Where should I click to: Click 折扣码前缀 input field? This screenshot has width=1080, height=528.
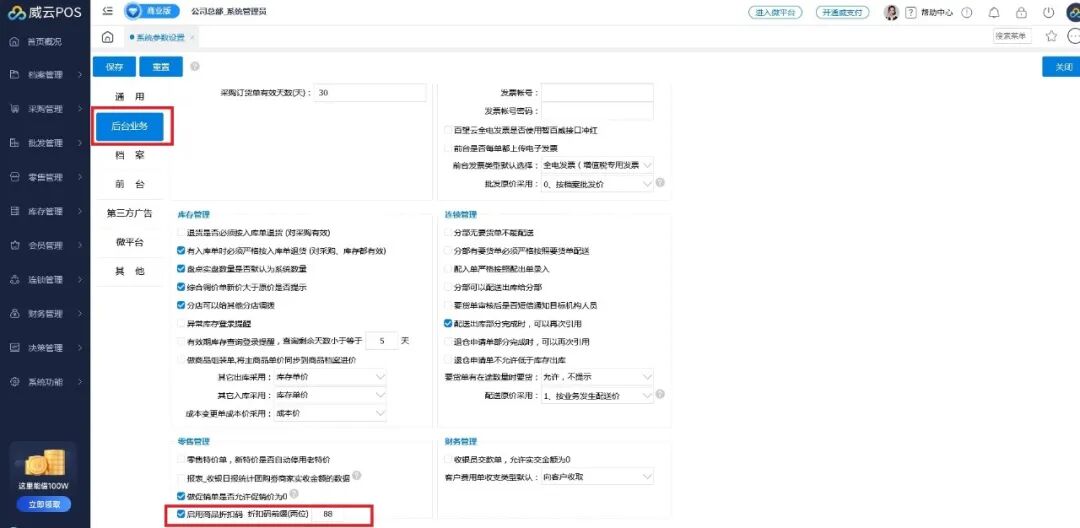coord(341,514)
